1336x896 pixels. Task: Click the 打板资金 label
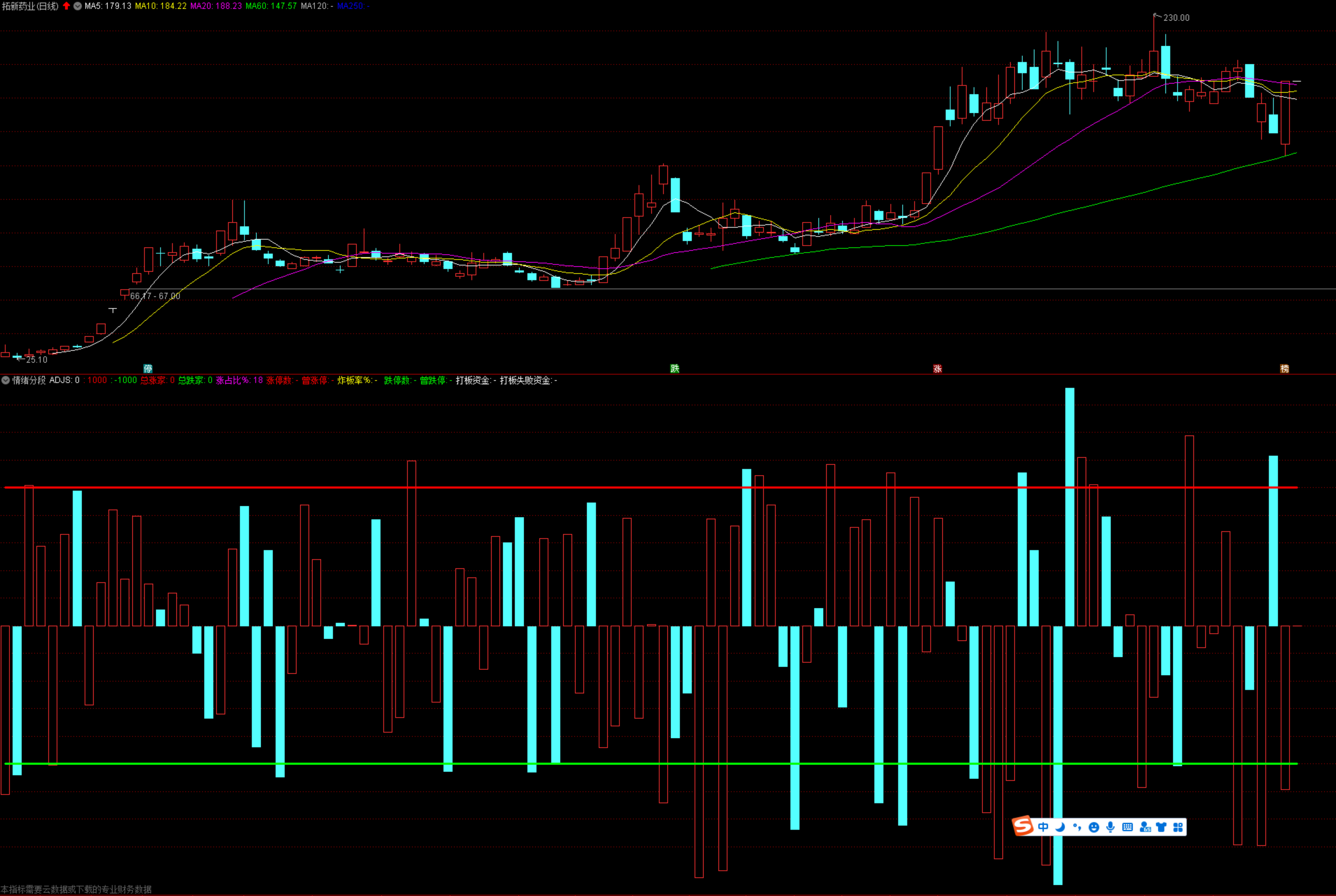pyautogui.click(x=476, y=380)
